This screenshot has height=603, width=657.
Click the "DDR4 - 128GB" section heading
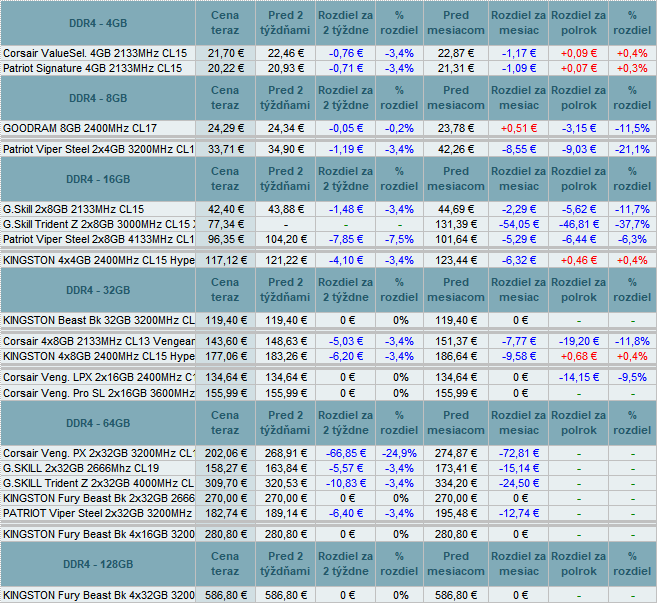tap(98, 564)
